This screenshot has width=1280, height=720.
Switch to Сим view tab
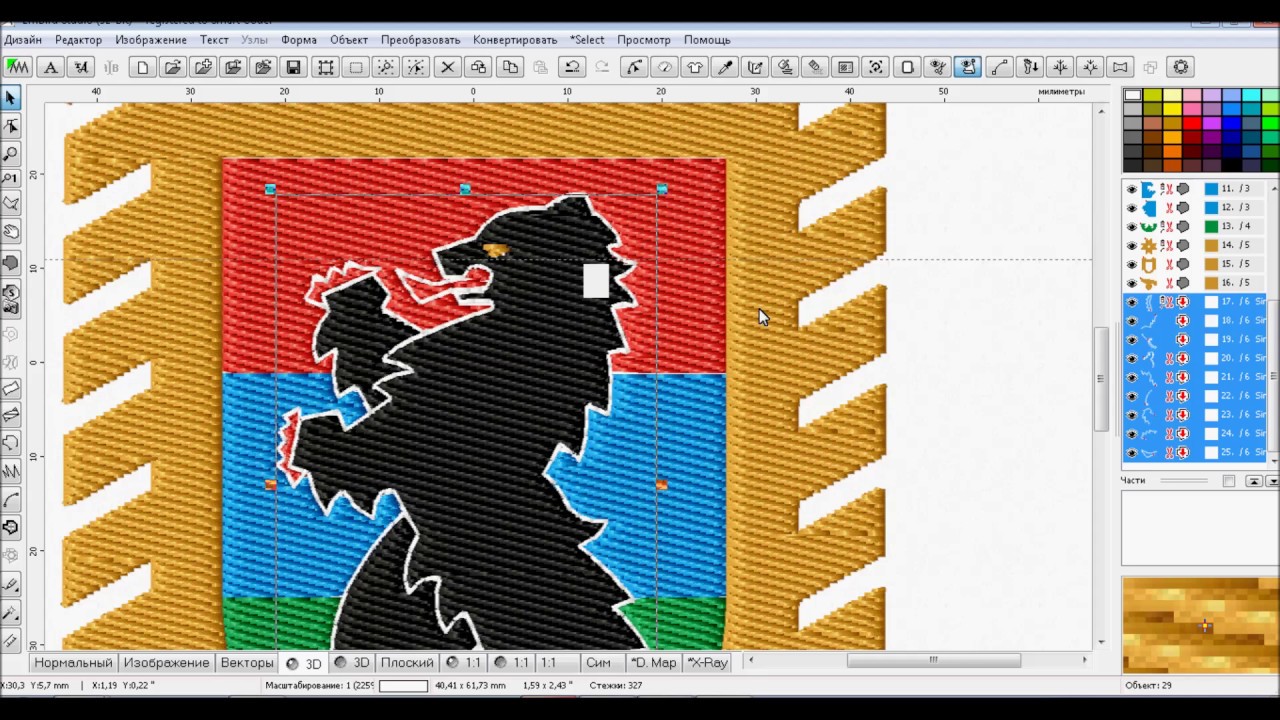[599, 663]
